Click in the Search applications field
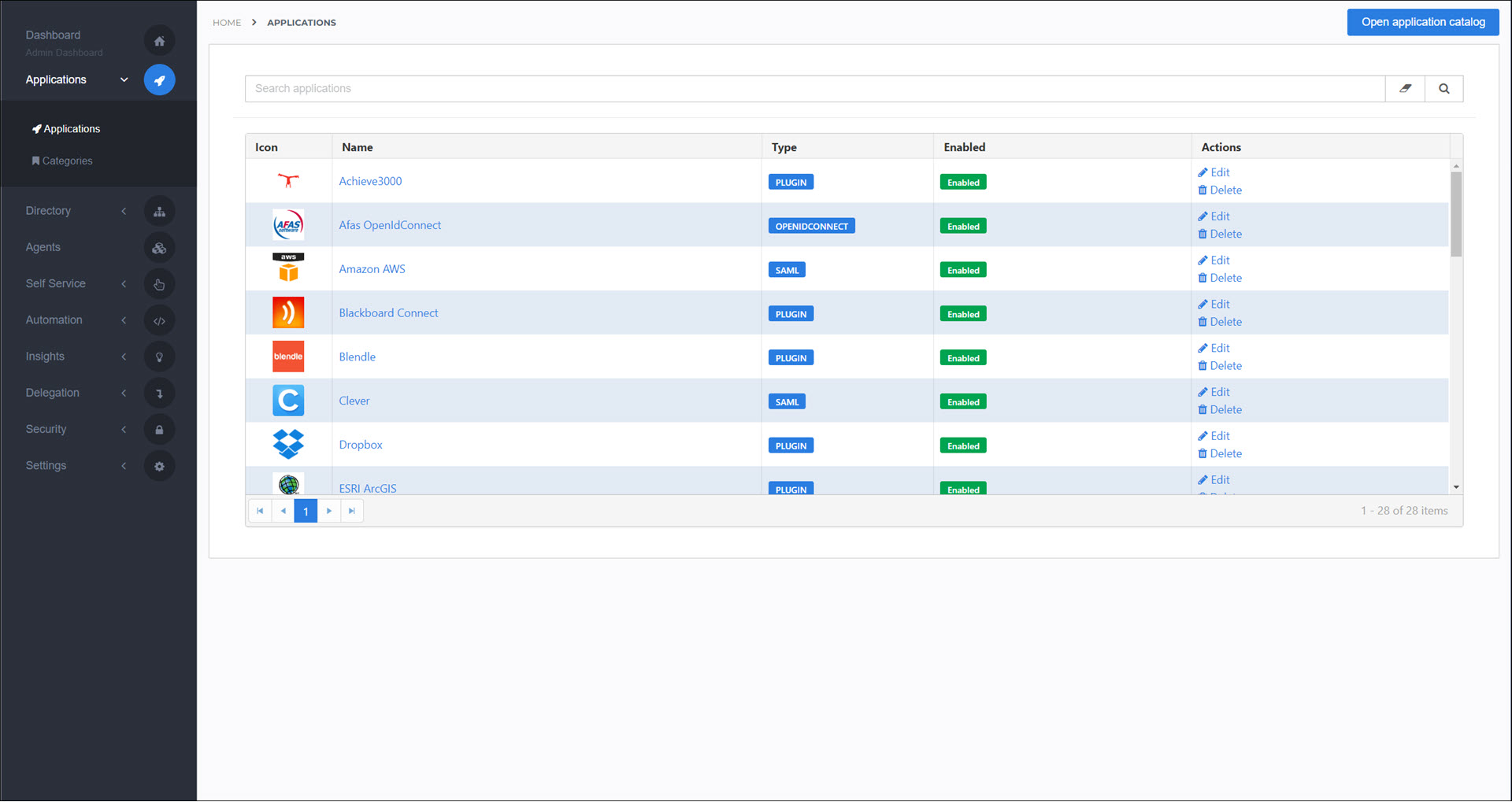Viewport: 1512px width, 802px height. 815,89
